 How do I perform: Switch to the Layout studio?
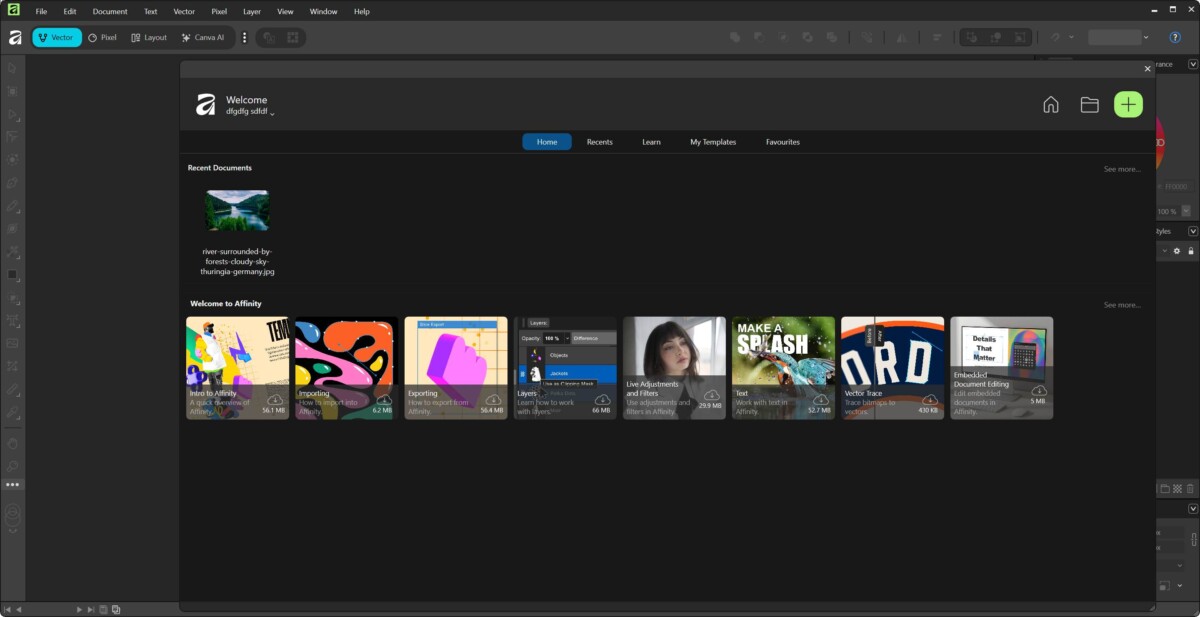pos(149,37)
